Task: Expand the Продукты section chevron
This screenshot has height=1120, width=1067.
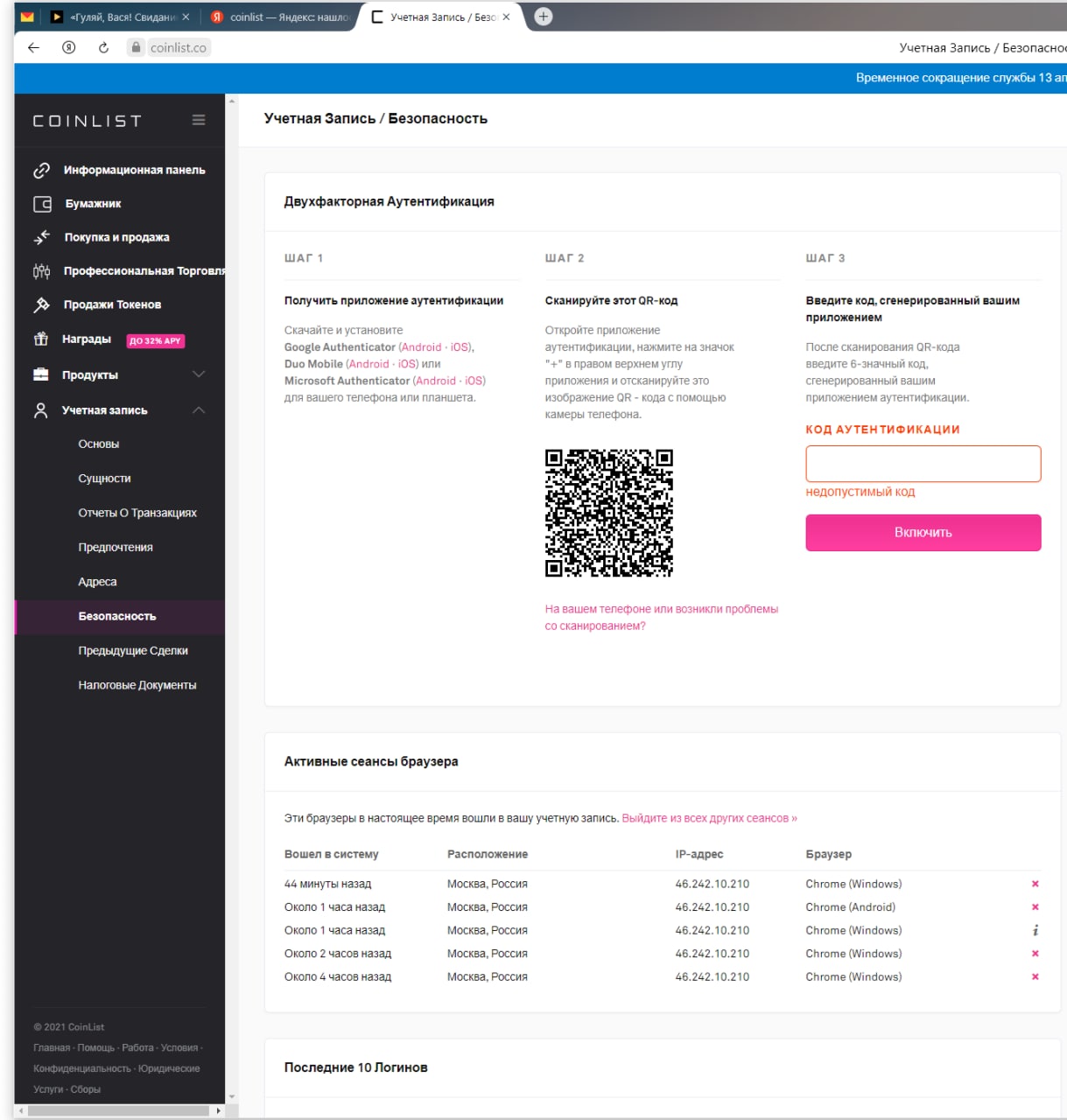Action: click(x=199, y=374)
